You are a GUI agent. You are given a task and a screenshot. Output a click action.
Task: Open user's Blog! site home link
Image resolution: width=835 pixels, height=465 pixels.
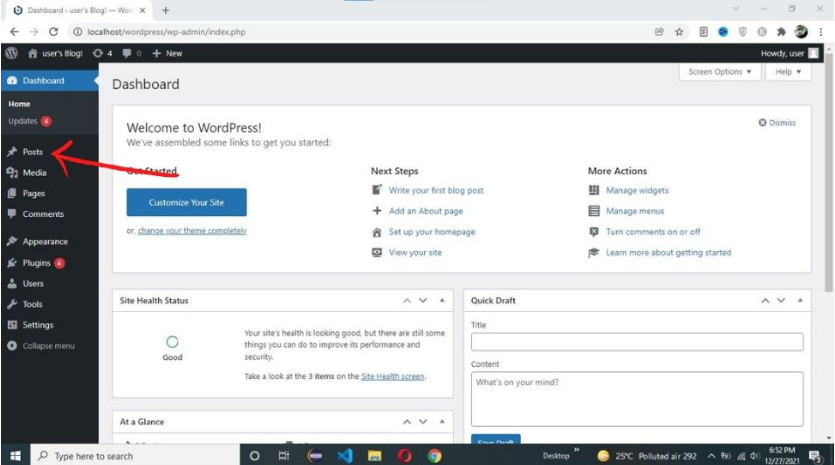pos(55,53)
